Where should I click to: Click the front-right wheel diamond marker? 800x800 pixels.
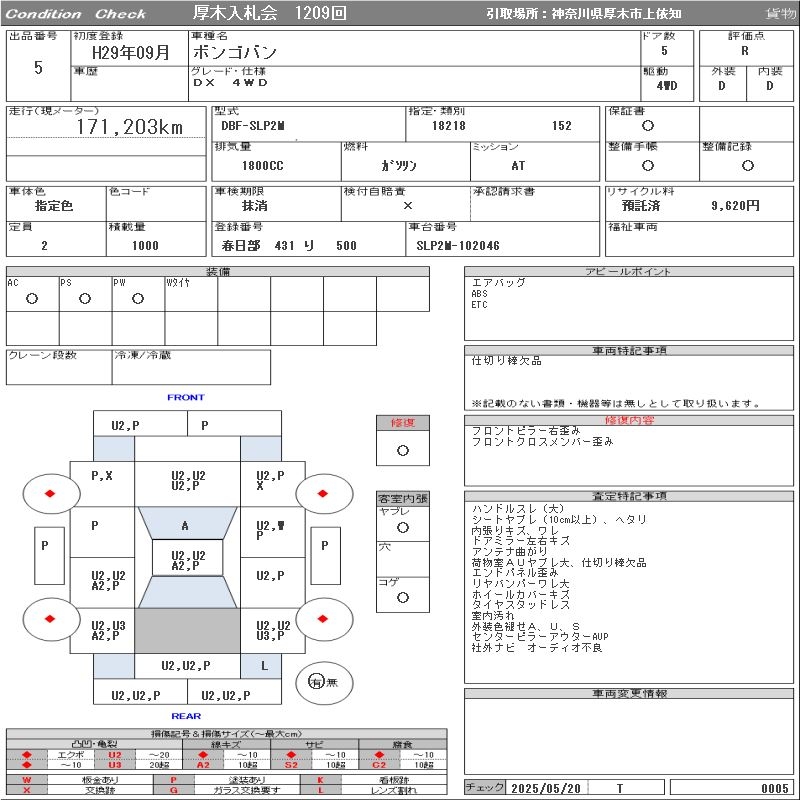(324, 493)
